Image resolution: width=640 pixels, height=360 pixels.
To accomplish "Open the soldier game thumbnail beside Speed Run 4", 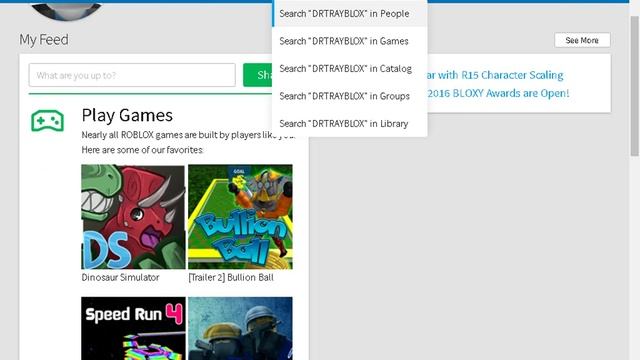I will [240, 328].
